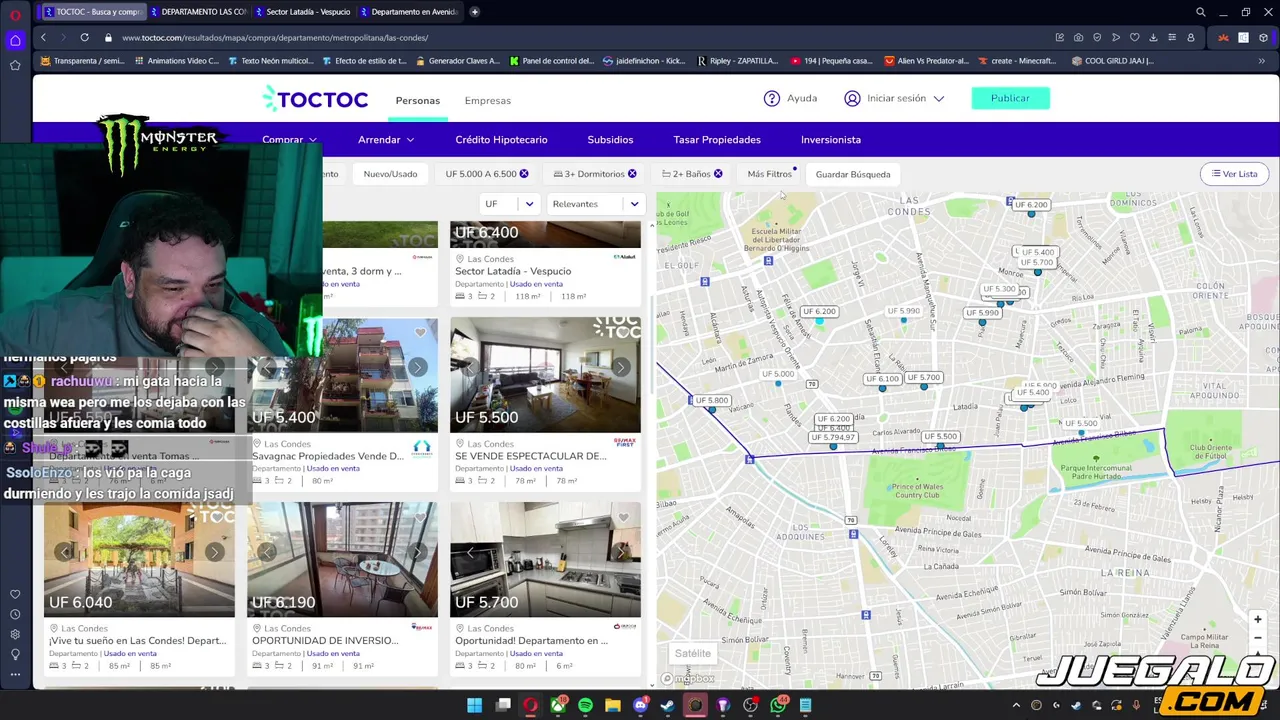Open SE VENDE ESPECTACULAR DE... listing
The height and width of the screenshot is (720, 1280).
531,456
